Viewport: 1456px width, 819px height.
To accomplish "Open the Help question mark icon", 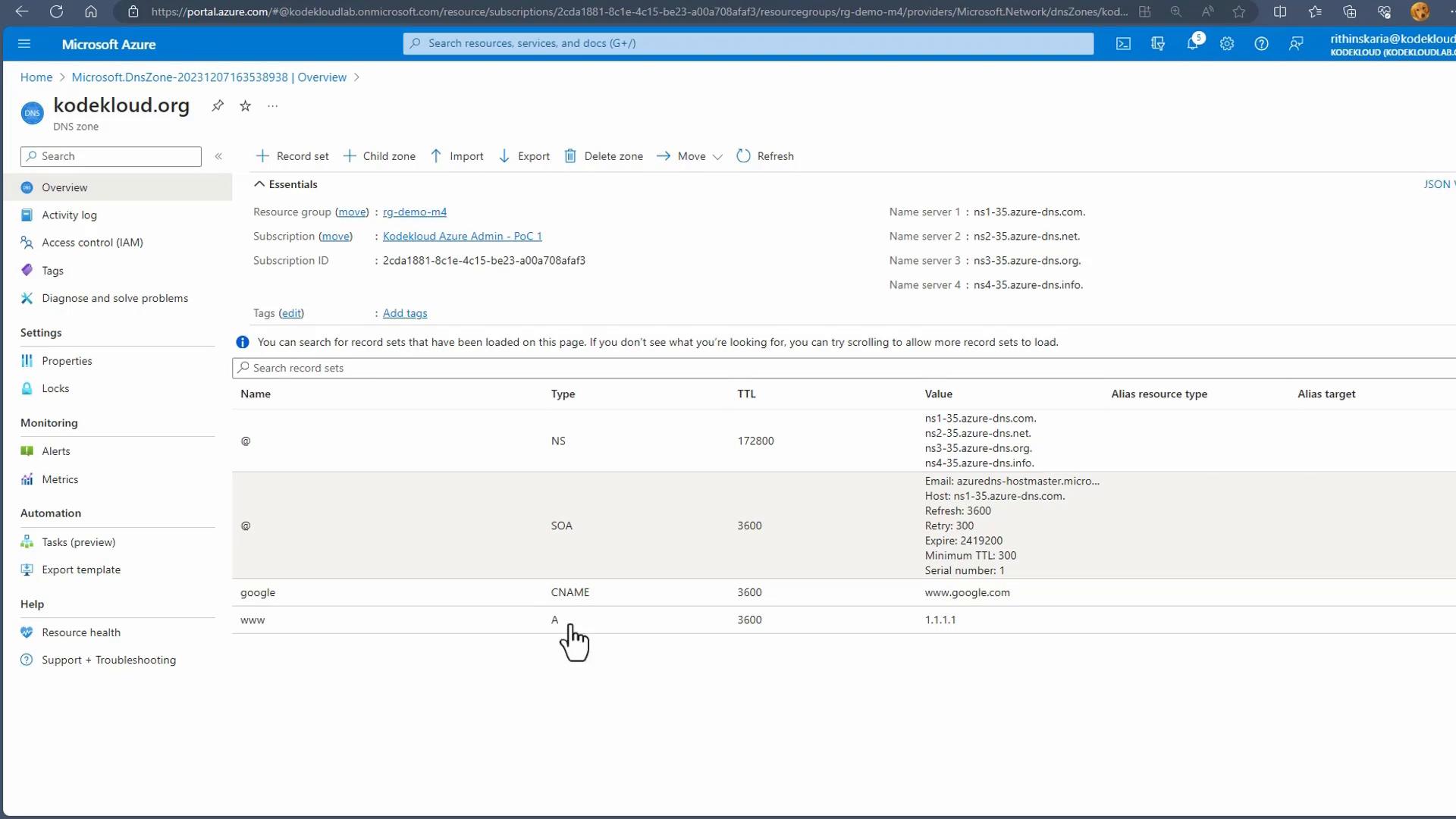I will (1261, 44).
